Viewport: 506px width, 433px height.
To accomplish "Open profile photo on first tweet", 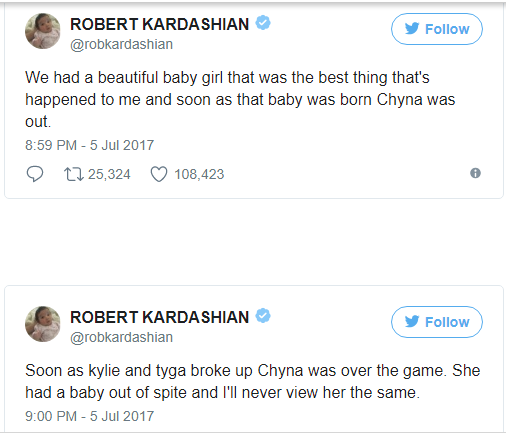I will 43,31.
